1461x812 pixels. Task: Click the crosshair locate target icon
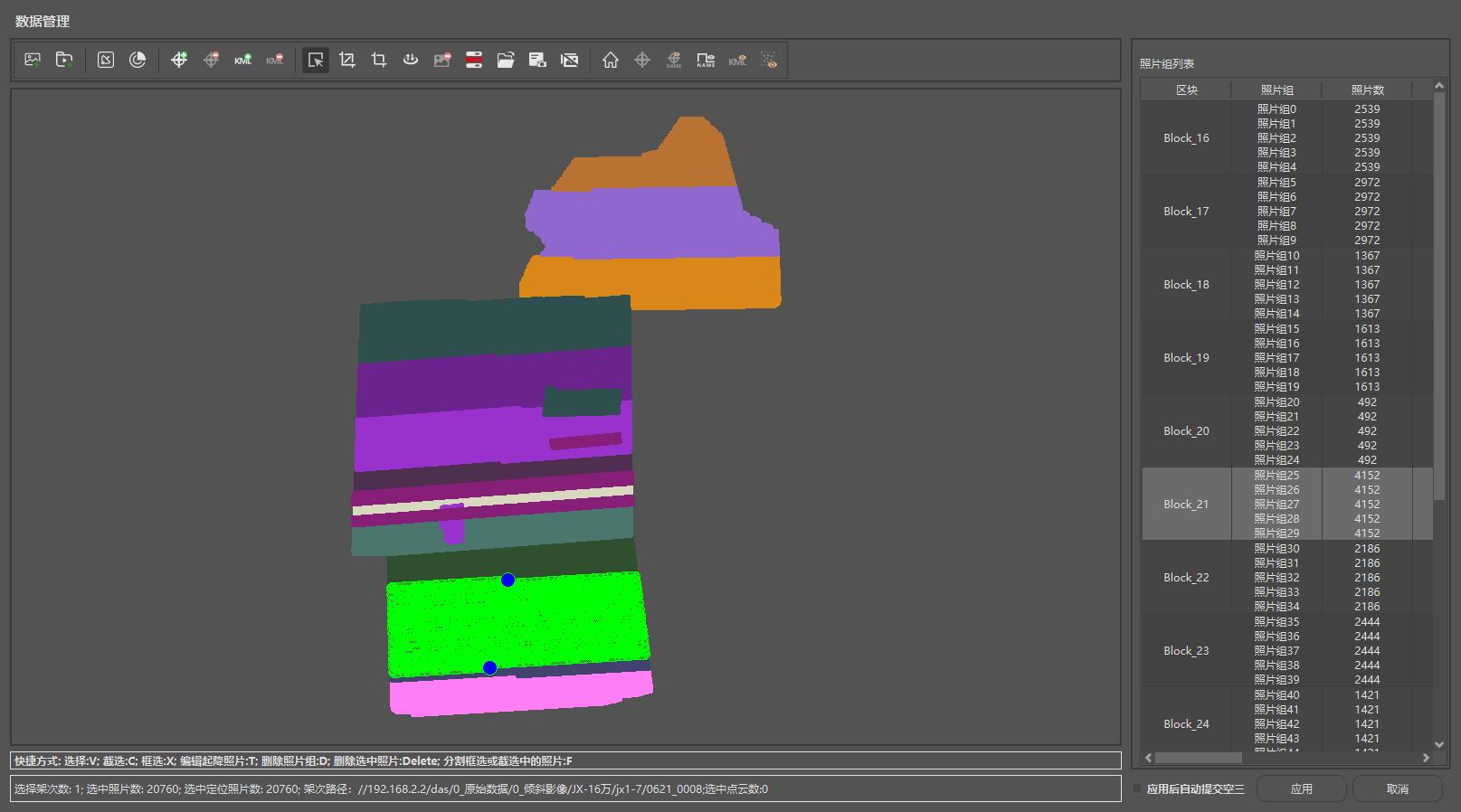642,60
